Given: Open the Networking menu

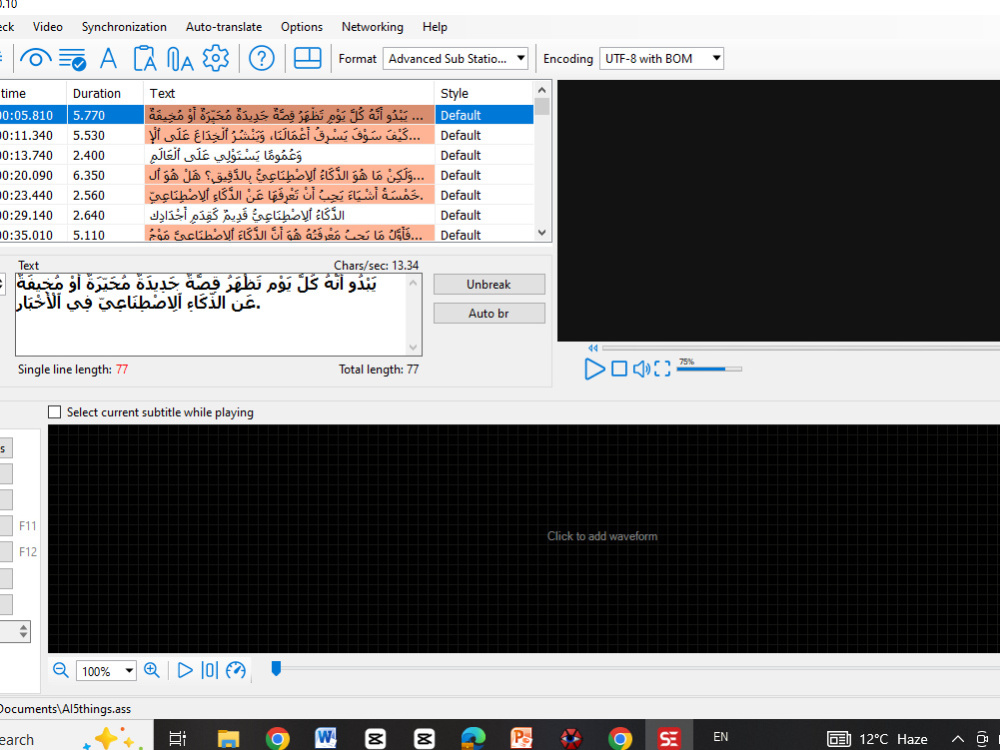Looking at the screenshot, I should point(372,27).
